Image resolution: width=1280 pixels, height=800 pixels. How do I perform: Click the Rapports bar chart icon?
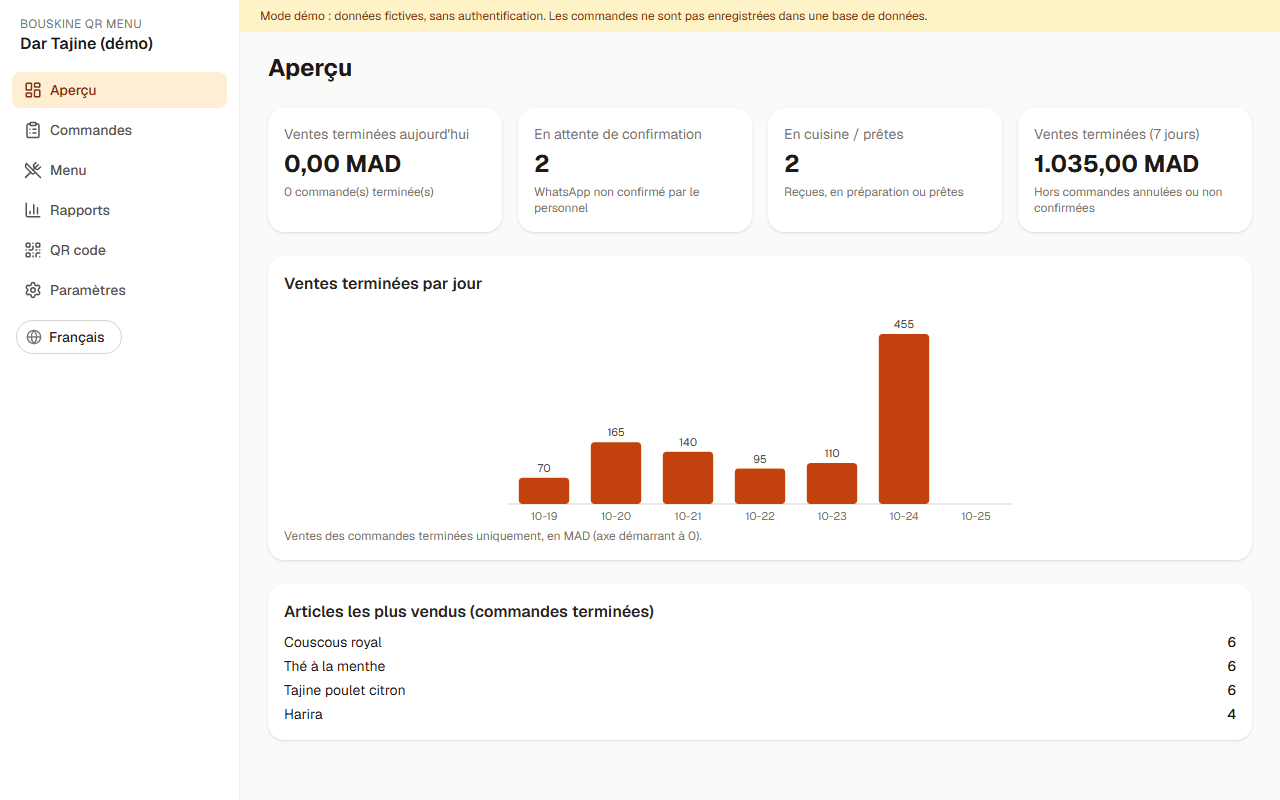point(33,210)
